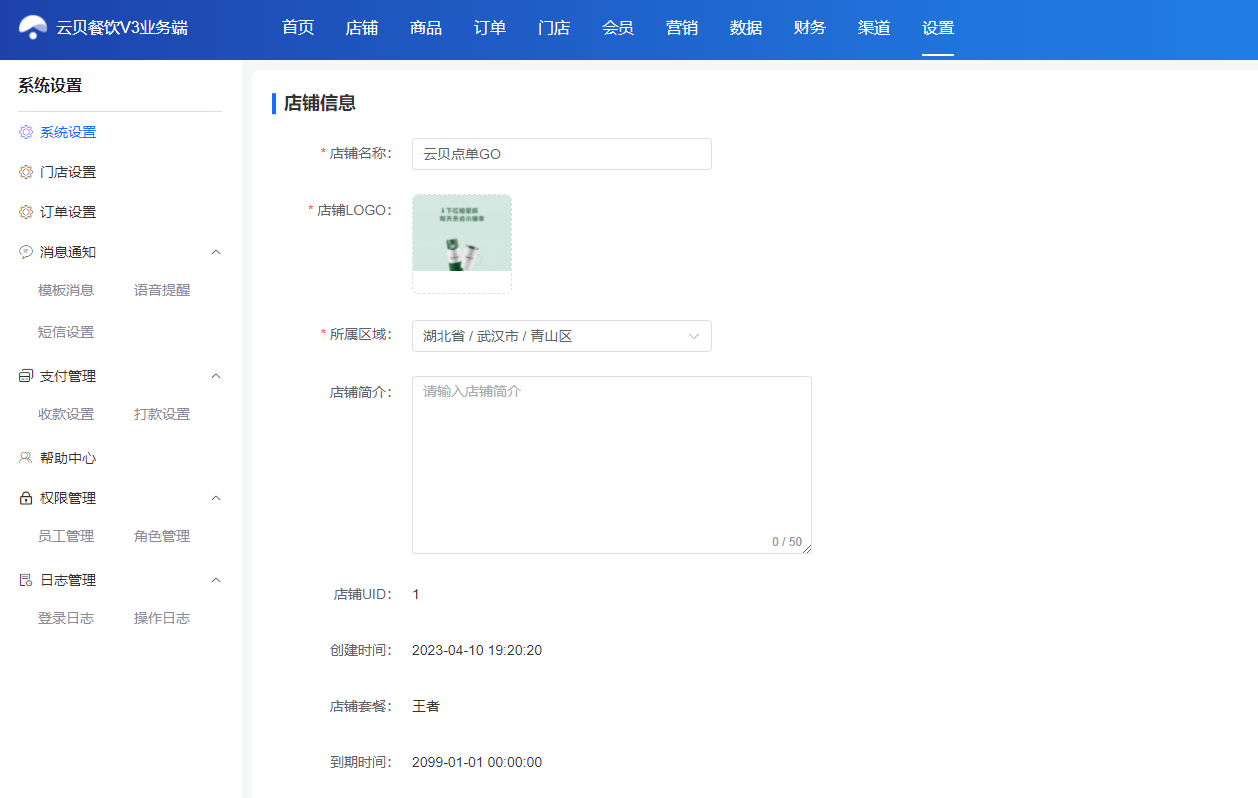Select the 设置 top tab
This screenshot has width=1258, height=798.
[938, 28]
